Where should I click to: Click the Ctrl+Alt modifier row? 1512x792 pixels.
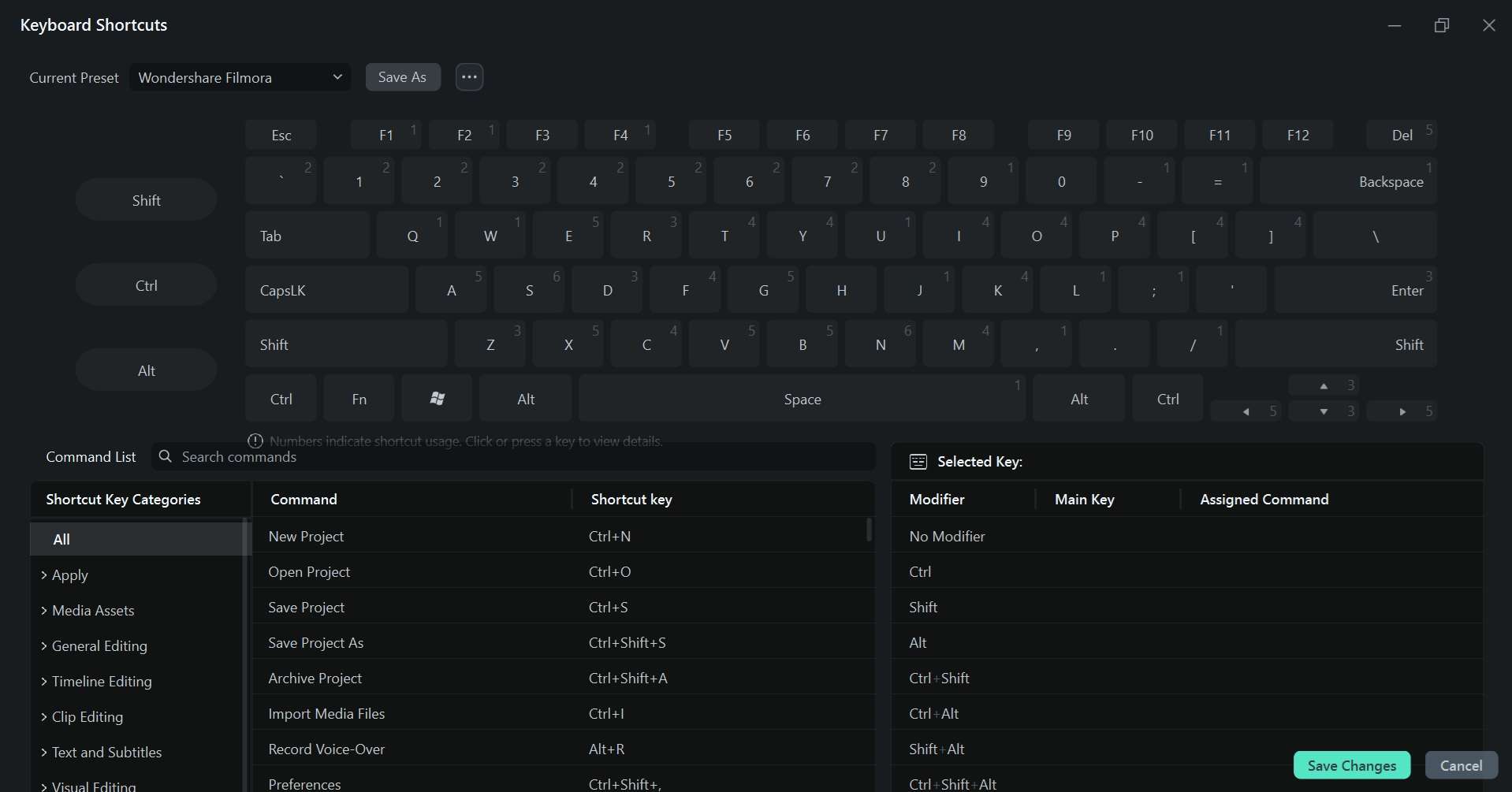pyautogui.click(x=1187, y=713)
